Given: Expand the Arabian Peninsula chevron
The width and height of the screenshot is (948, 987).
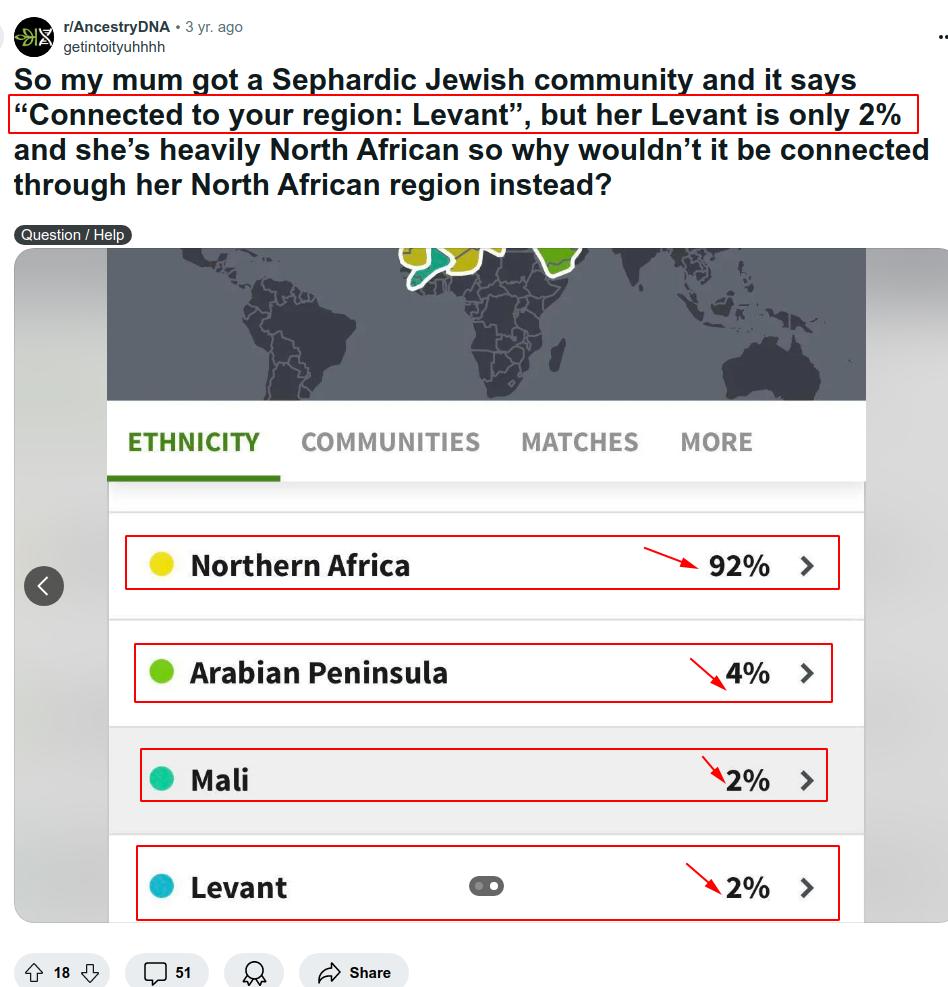Looking at the screenshot, I should pos(808,674).
